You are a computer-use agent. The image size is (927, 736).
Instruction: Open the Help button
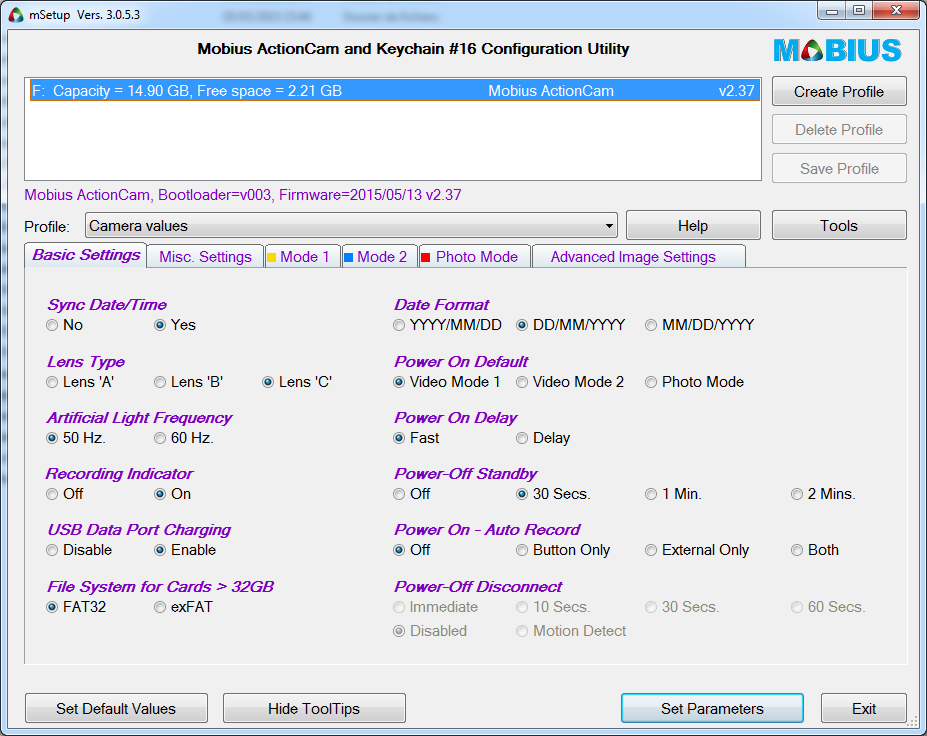click(x=693, y=226)
